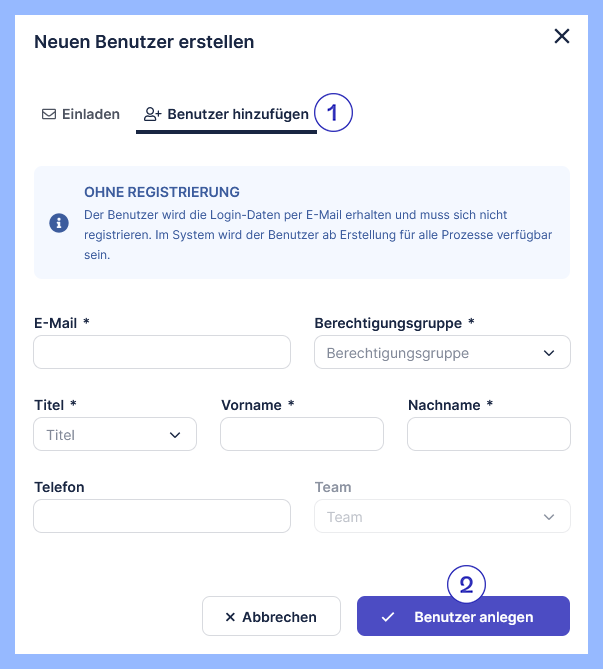
Task: Click the add-user icon in the tab
Action: (x=152, y=114)
